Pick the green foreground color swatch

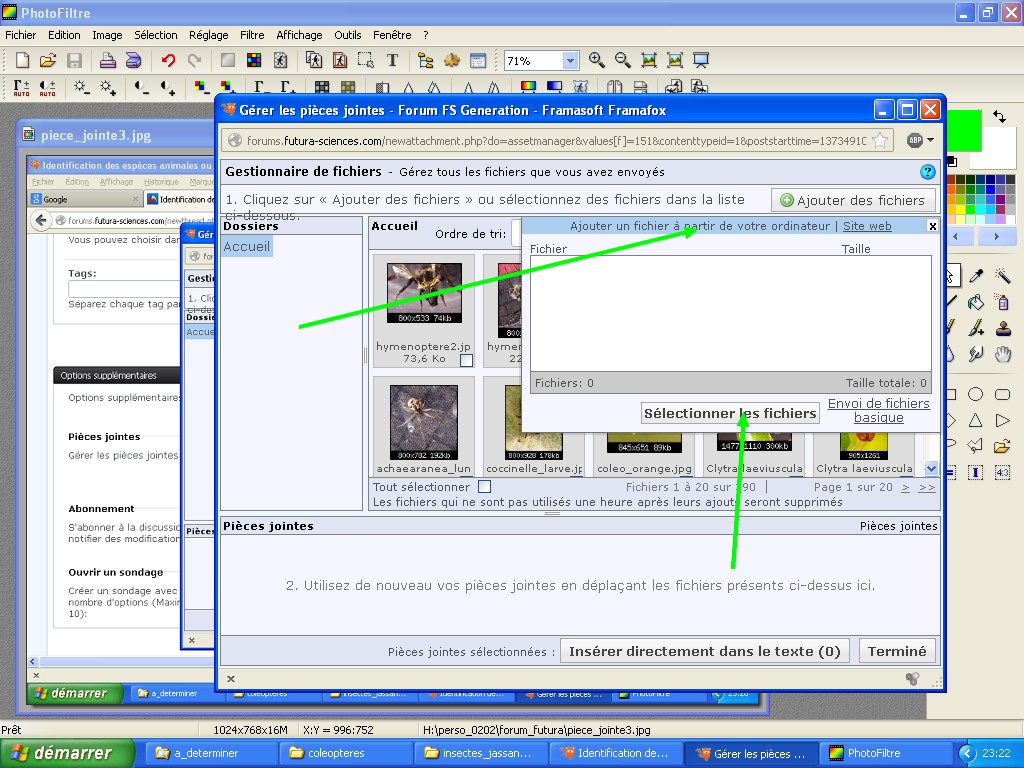964,131
